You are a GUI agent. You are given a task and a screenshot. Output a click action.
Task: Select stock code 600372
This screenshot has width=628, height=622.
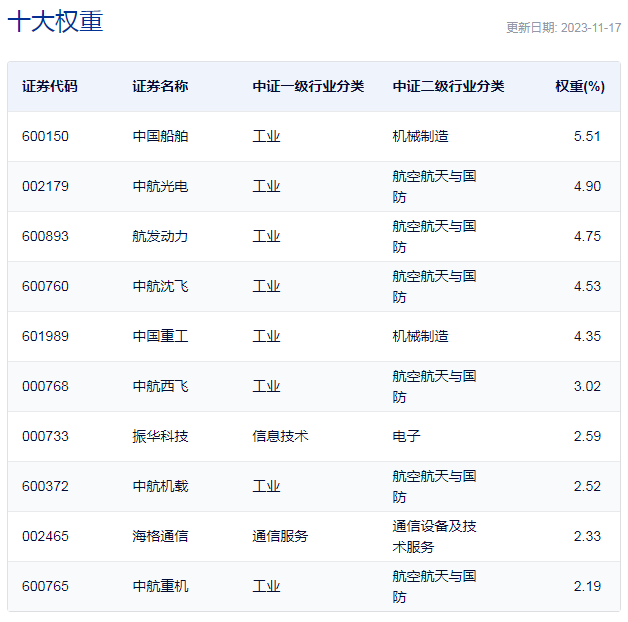click(x=45, y=486)
